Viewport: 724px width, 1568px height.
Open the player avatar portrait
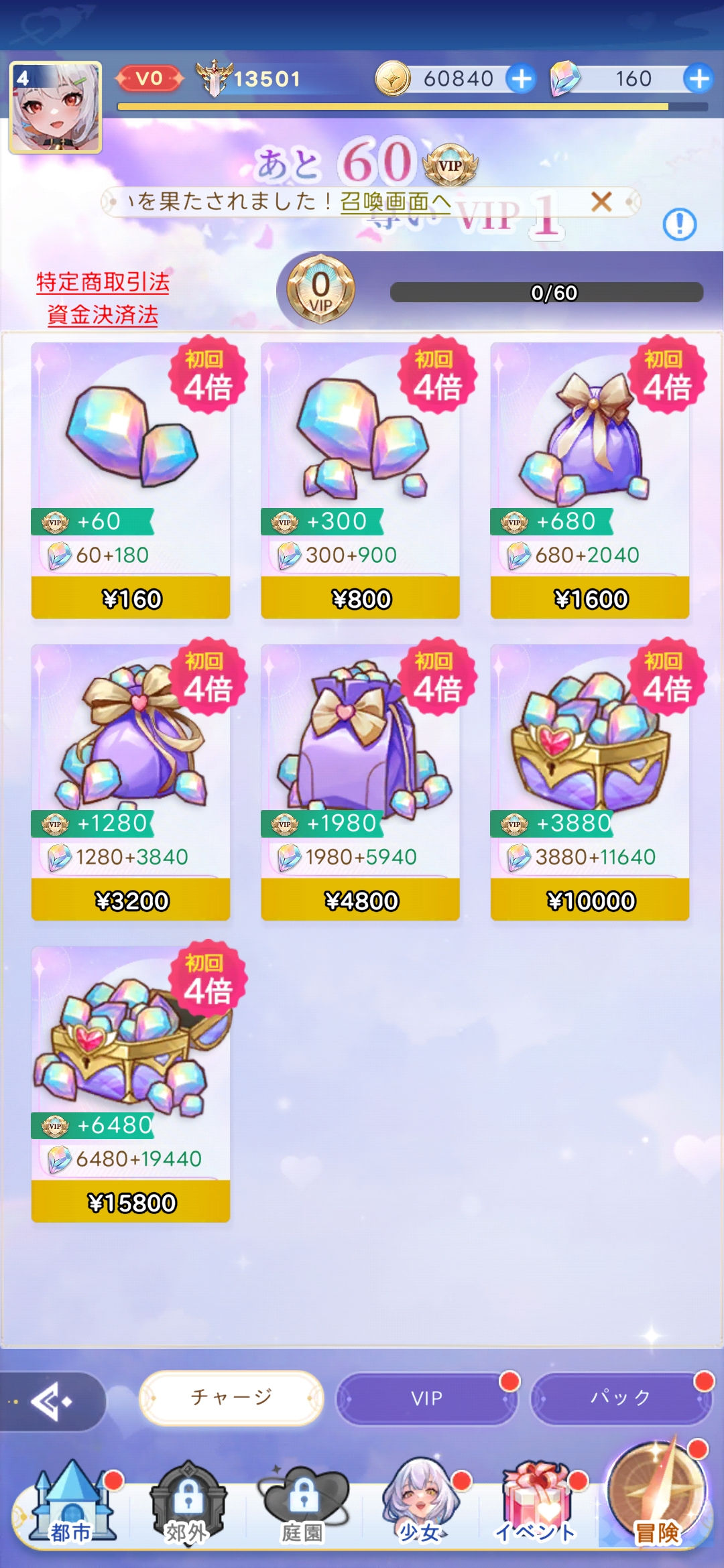(x=55, y=107)
